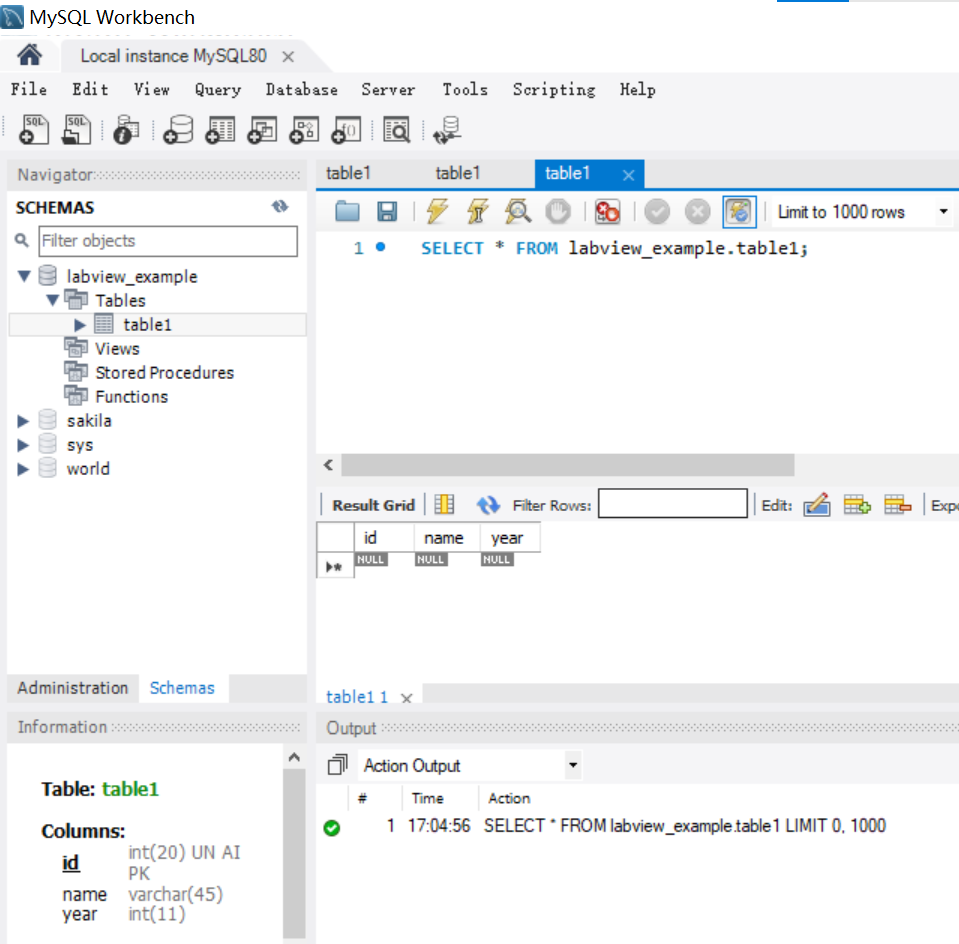Screen dimensions: 959x944
Task: Select the Views tree item
Action: (117, 349)
